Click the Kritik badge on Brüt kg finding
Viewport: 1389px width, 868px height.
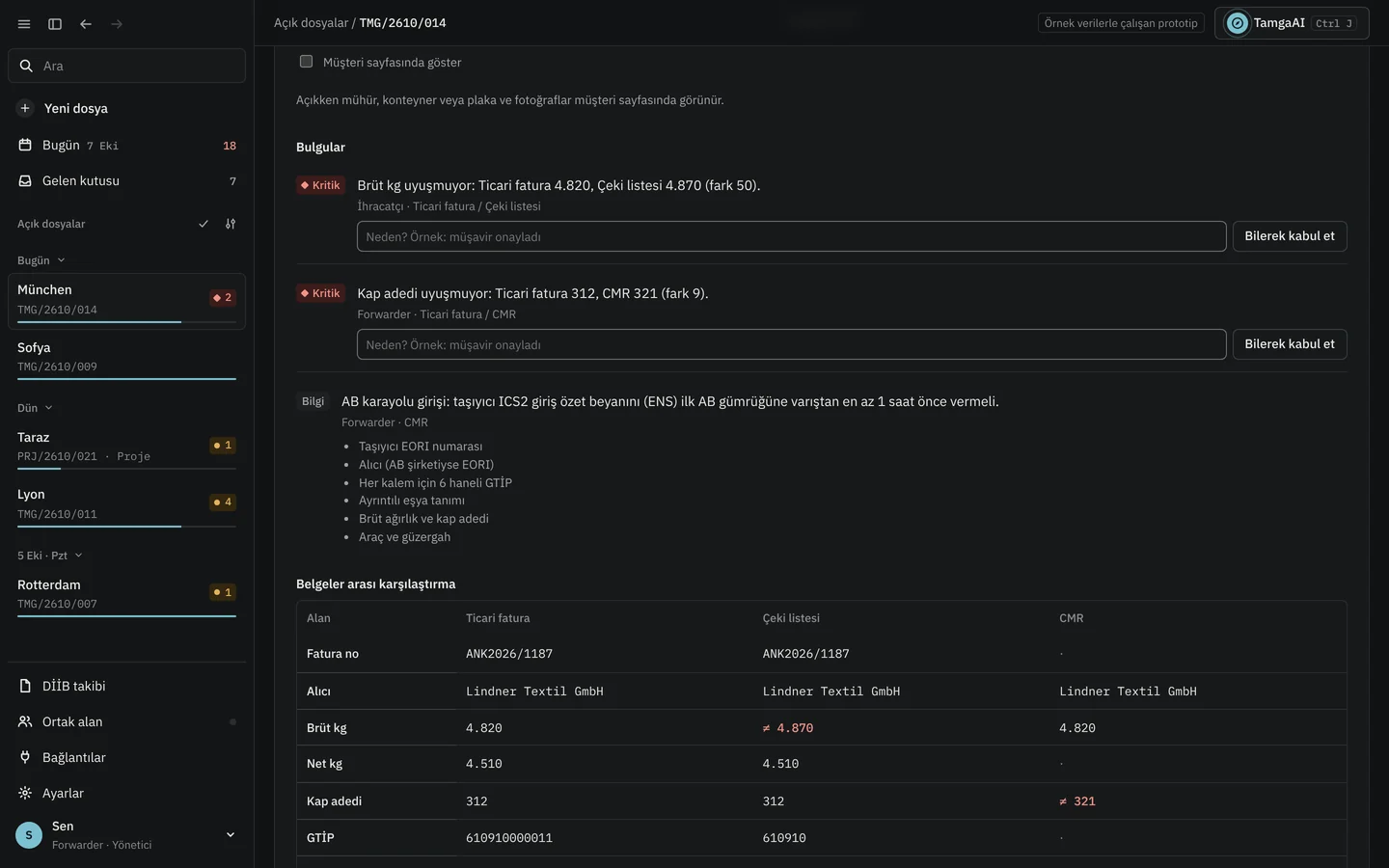[320, 185]
